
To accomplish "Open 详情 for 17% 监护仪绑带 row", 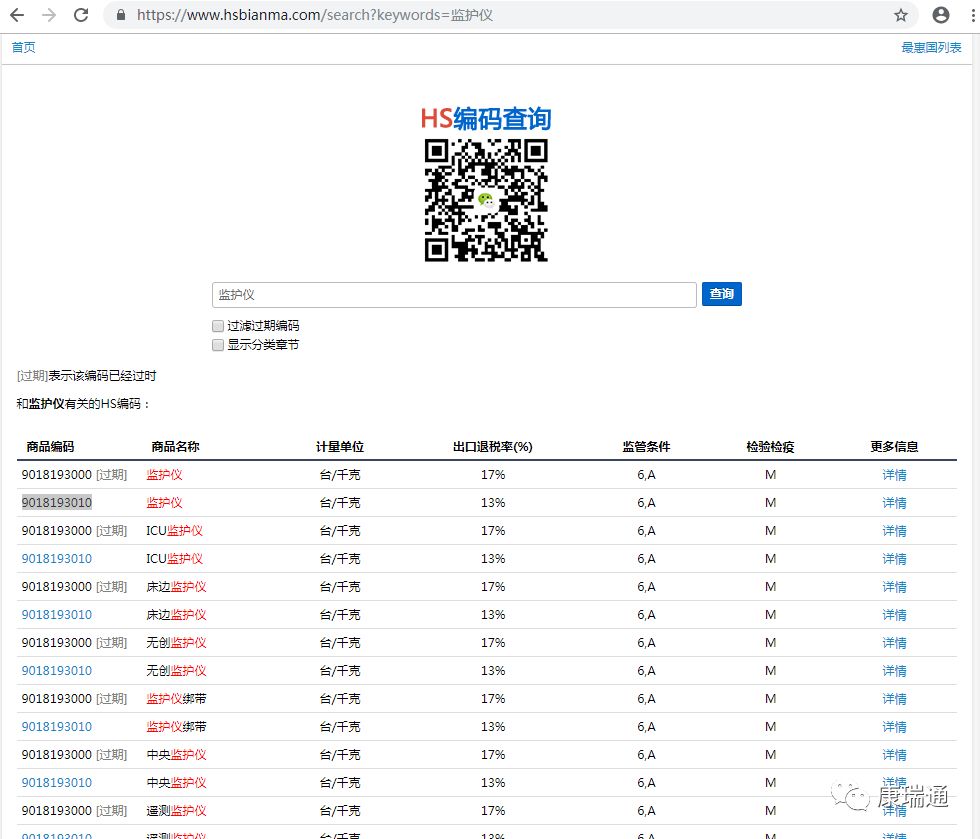I will [894, 699].
